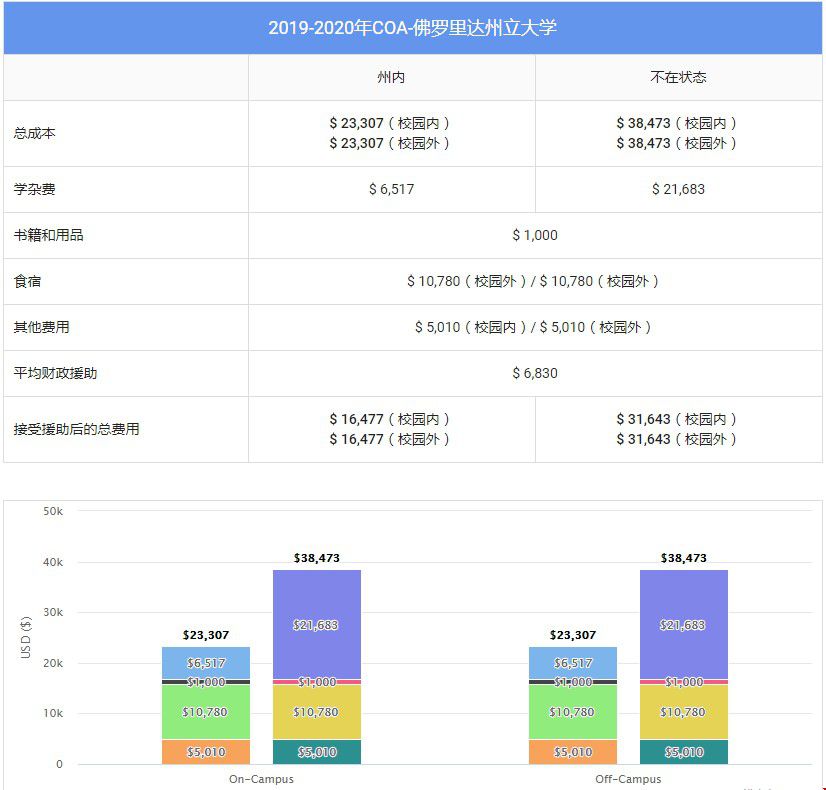Click the 20k y-axis tick label

tap(53, 663)
